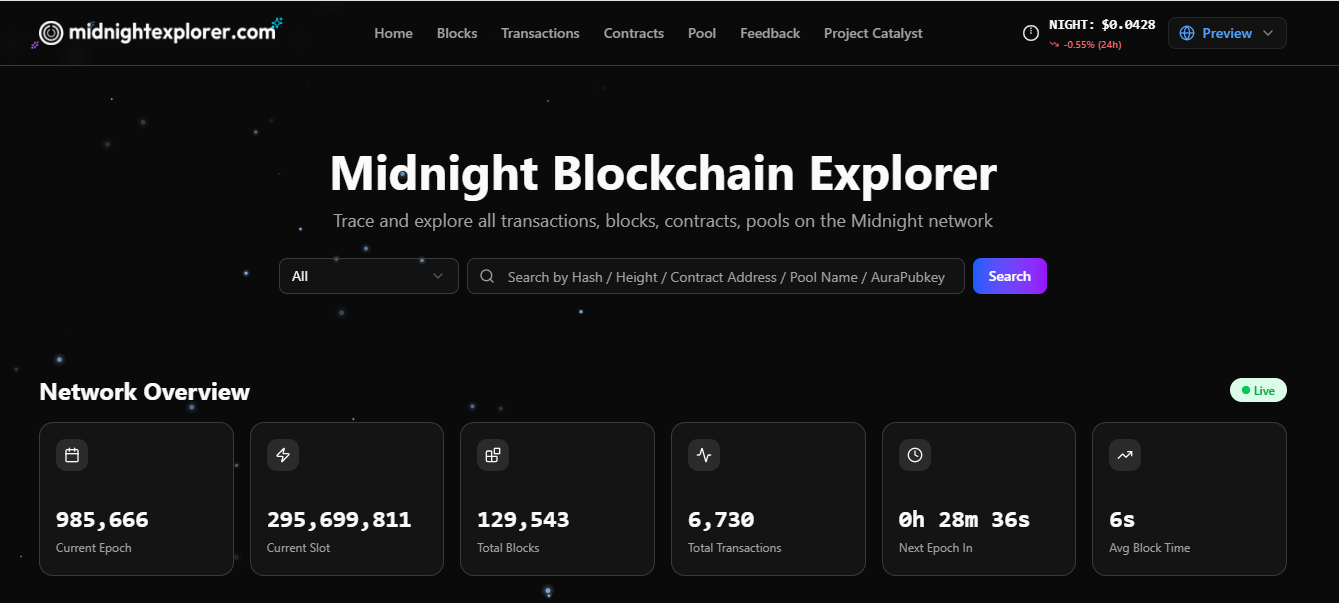The image size is (1339, 603).
Task: Open the Transactions page
Action: pos(540,33)
